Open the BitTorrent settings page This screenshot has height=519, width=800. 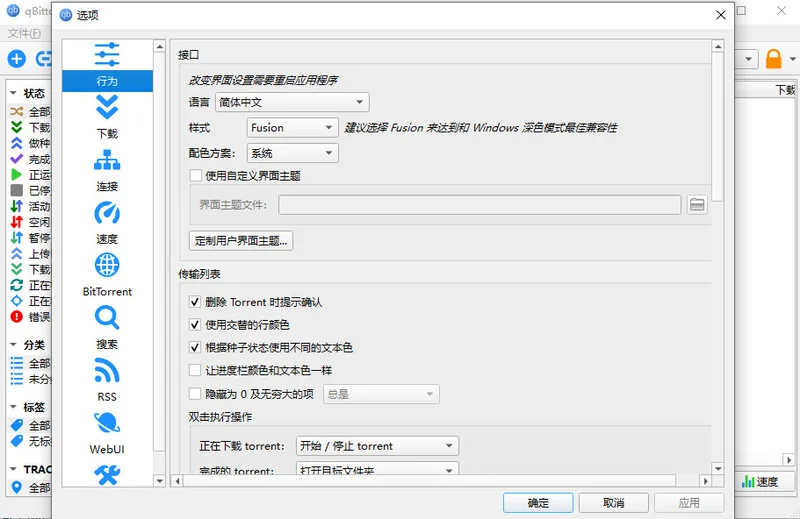(x=107, y=276)
